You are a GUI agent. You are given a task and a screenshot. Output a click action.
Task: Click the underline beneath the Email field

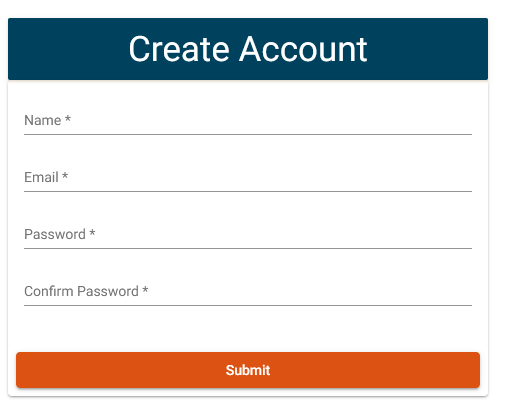[248, 191]
